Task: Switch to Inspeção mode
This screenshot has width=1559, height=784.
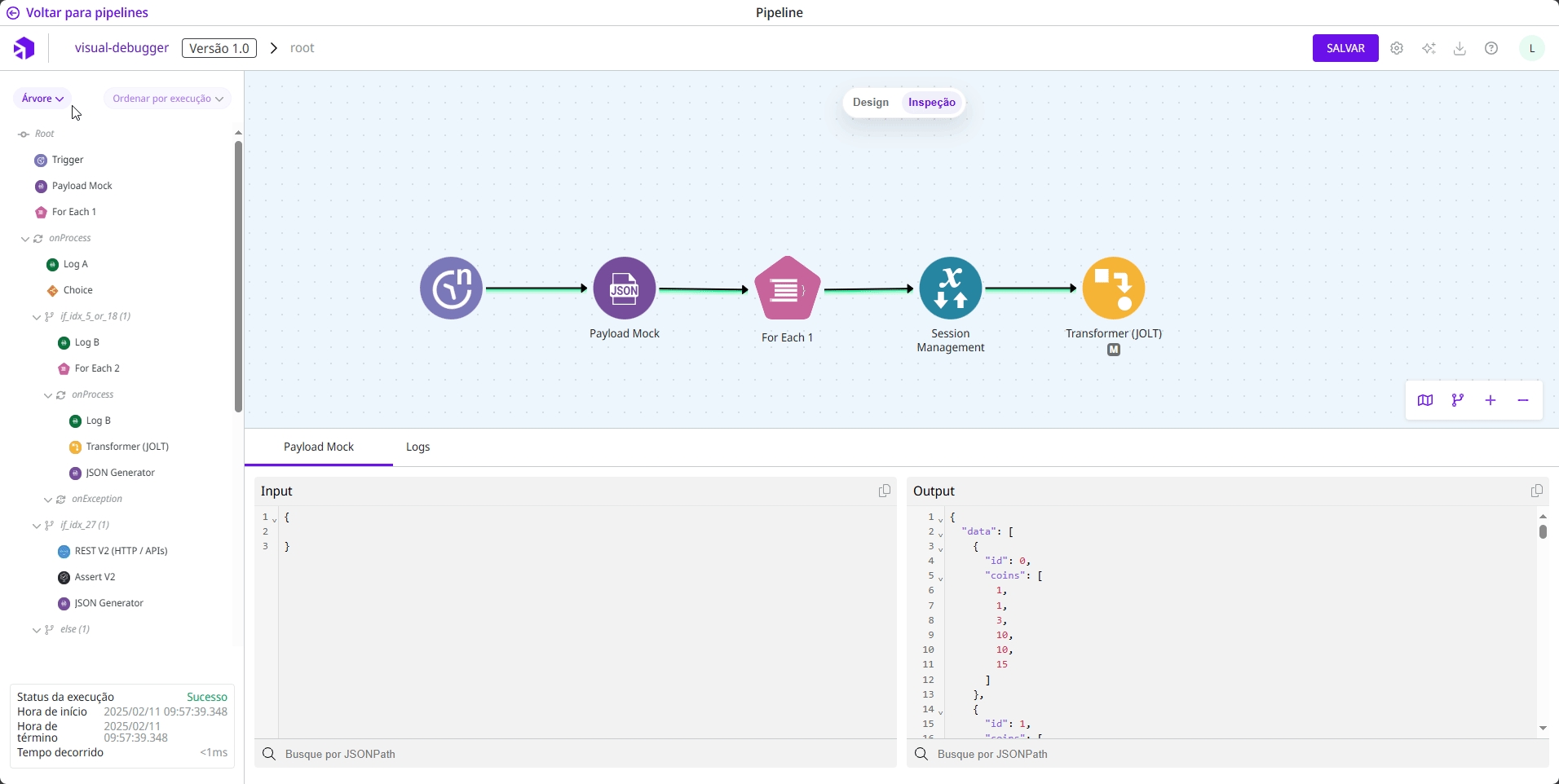Action: (931, 103)
